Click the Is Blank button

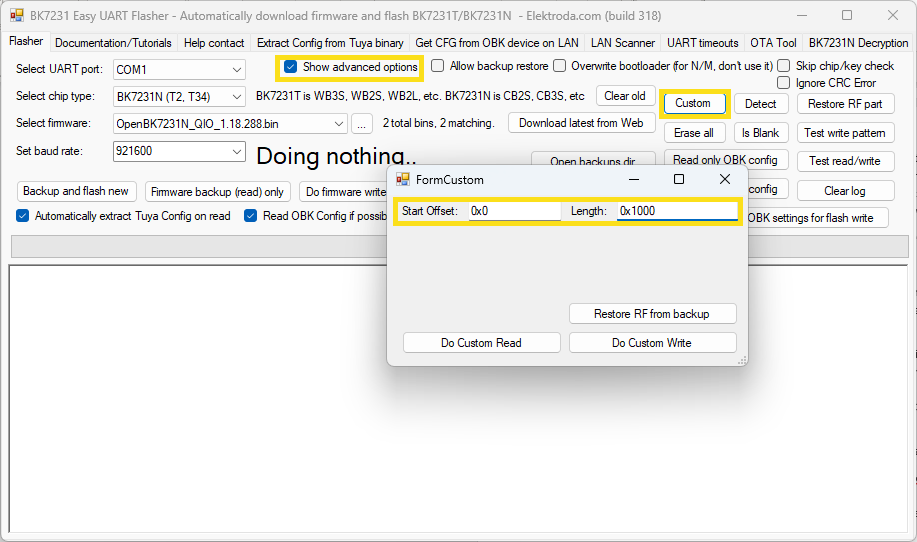[x=761, y=133]
